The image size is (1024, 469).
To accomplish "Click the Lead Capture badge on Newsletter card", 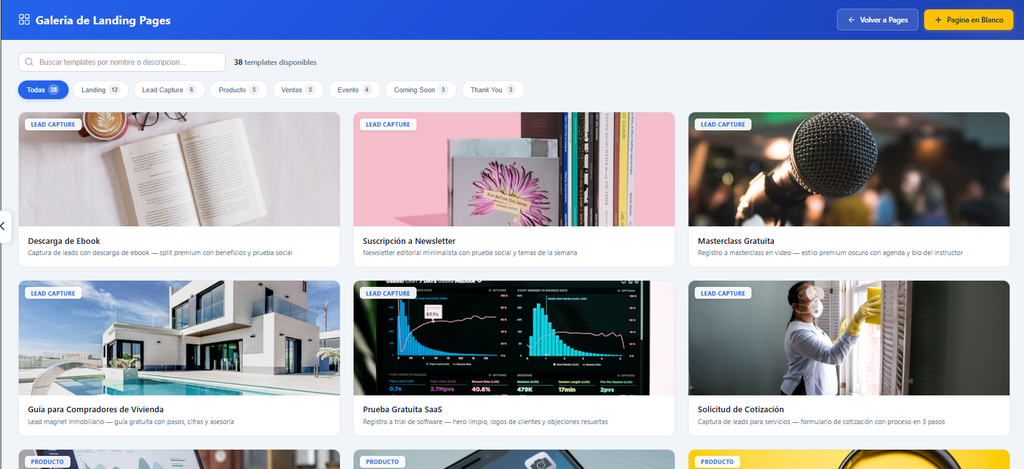I will click(x=389, y=124).
